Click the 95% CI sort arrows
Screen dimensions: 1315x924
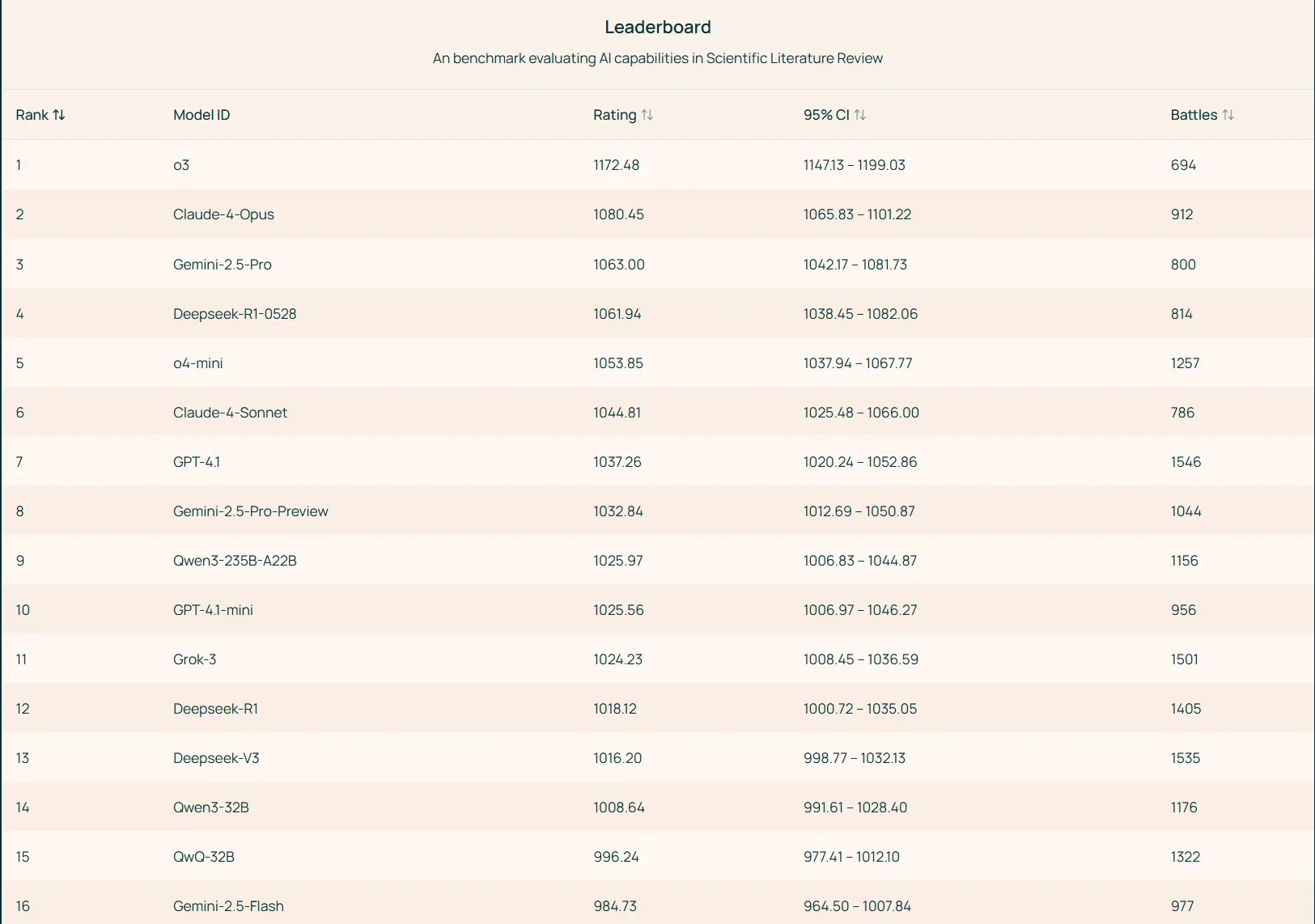859,115
